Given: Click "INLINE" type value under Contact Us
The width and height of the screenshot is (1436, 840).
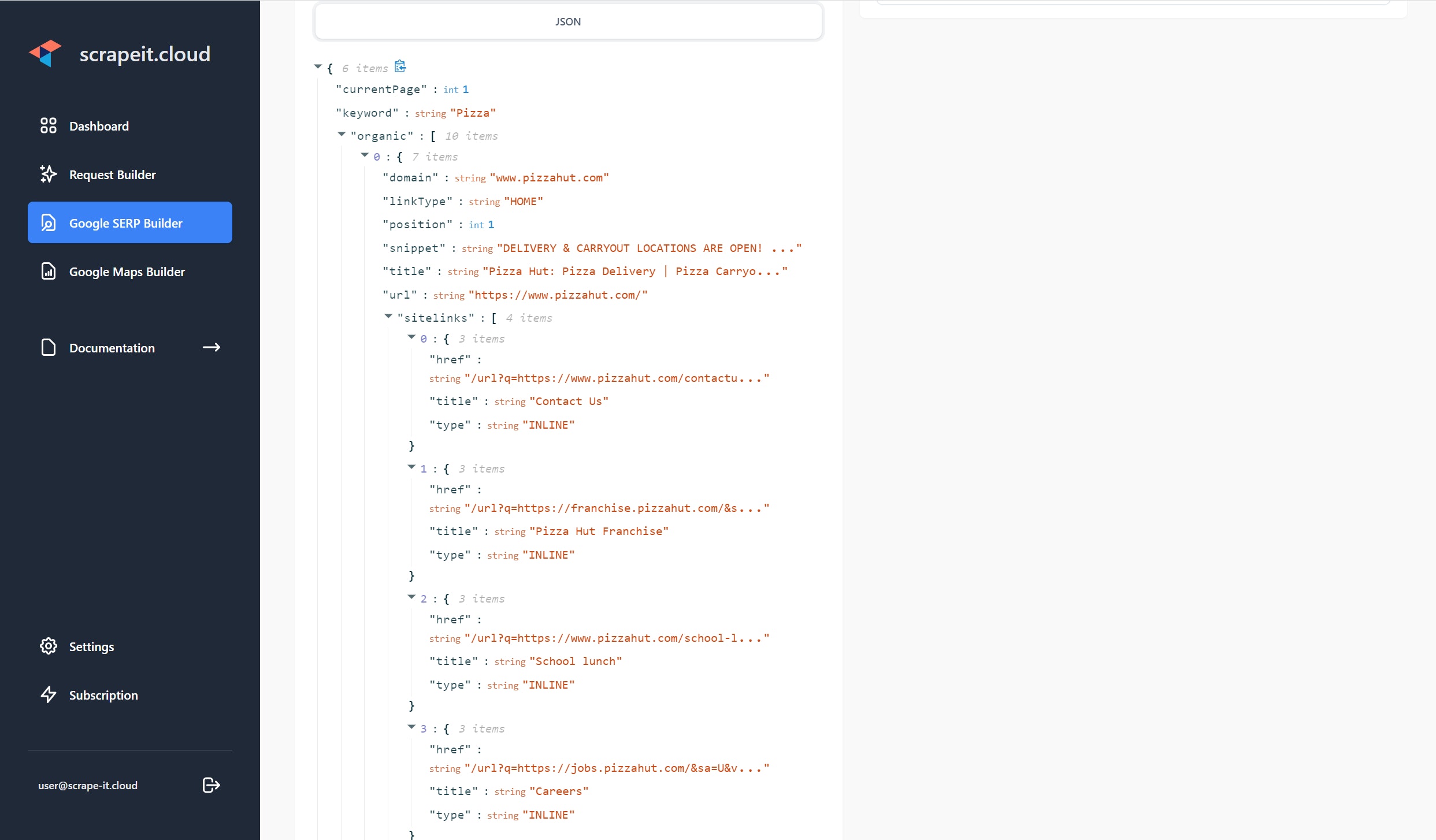Looking at the screenshot, I should (548, 425).
